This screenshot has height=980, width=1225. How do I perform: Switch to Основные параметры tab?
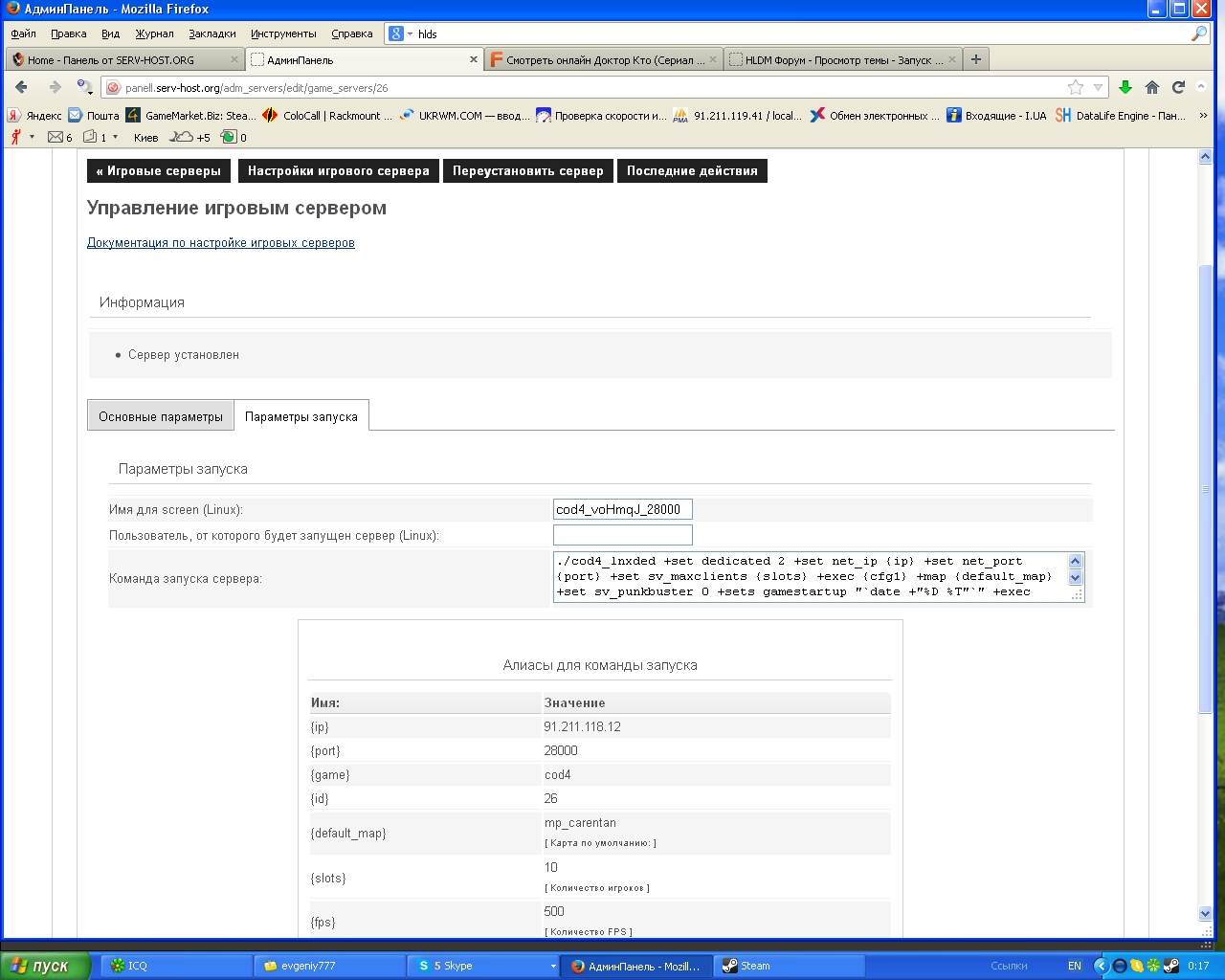point(161,416)
